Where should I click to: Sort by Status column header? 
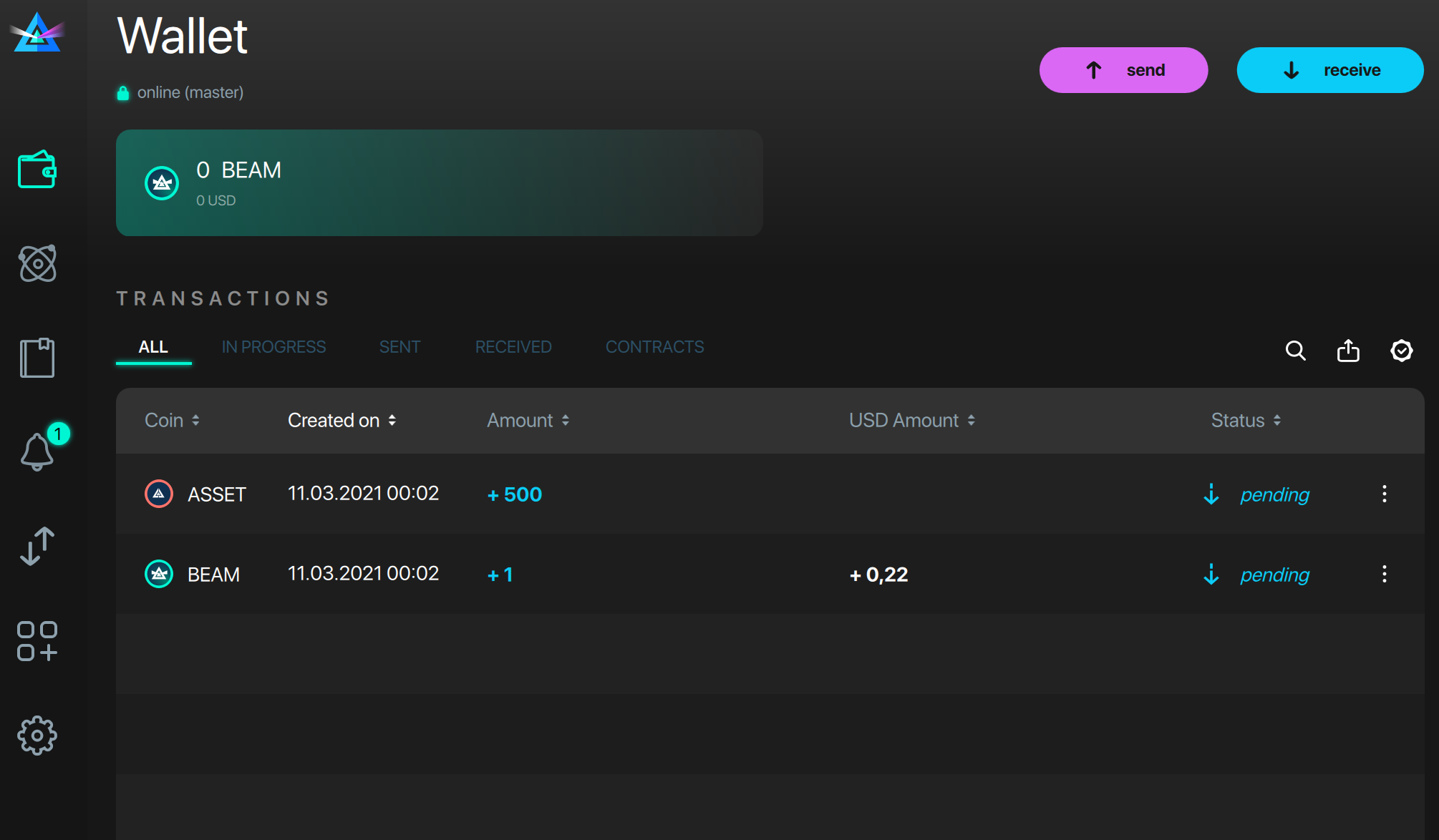[x=1246, y=420]
